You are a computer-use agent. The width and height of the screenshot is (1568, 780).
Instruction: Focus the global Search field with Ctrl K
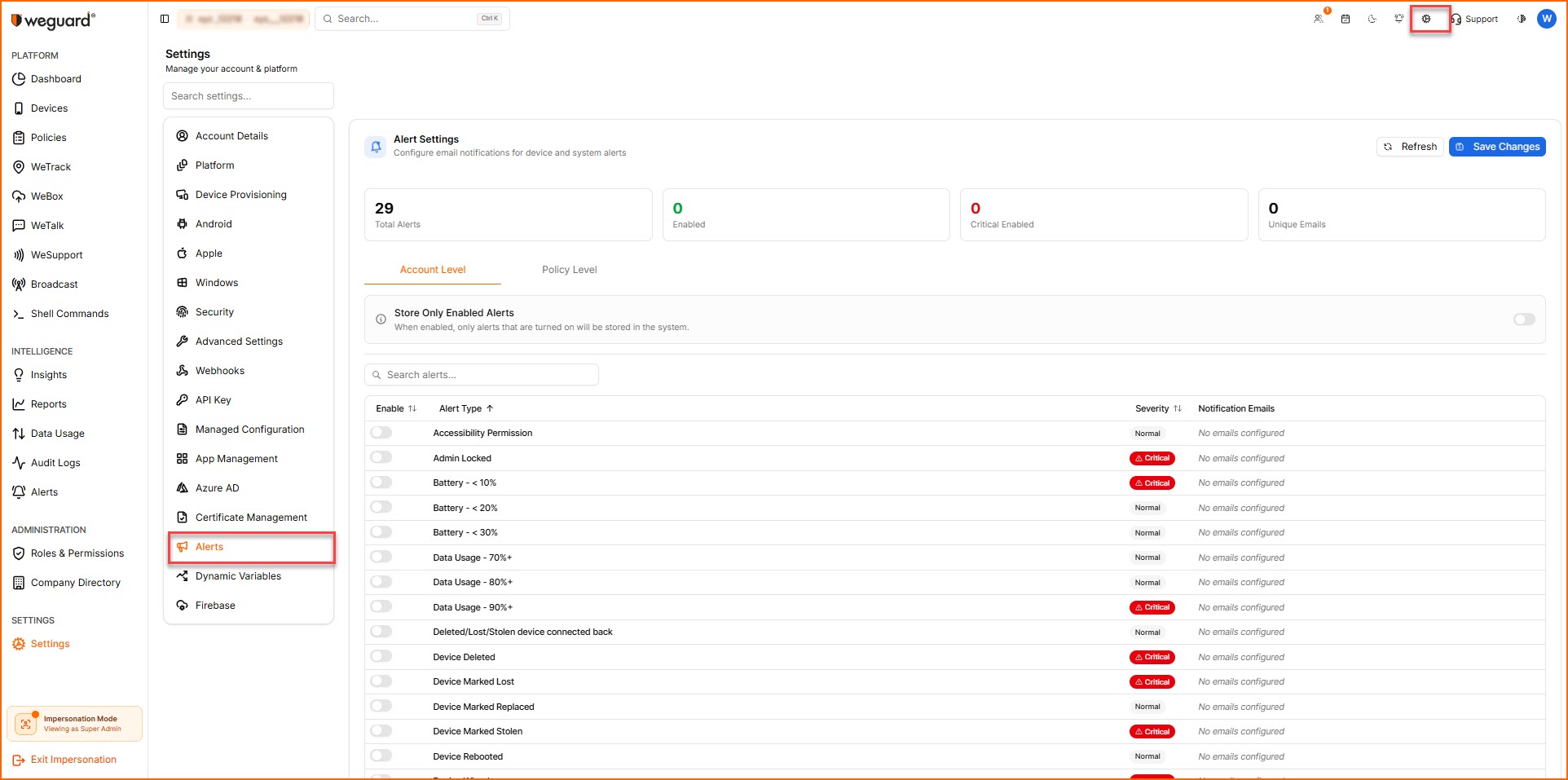click(x=412, y=19)
